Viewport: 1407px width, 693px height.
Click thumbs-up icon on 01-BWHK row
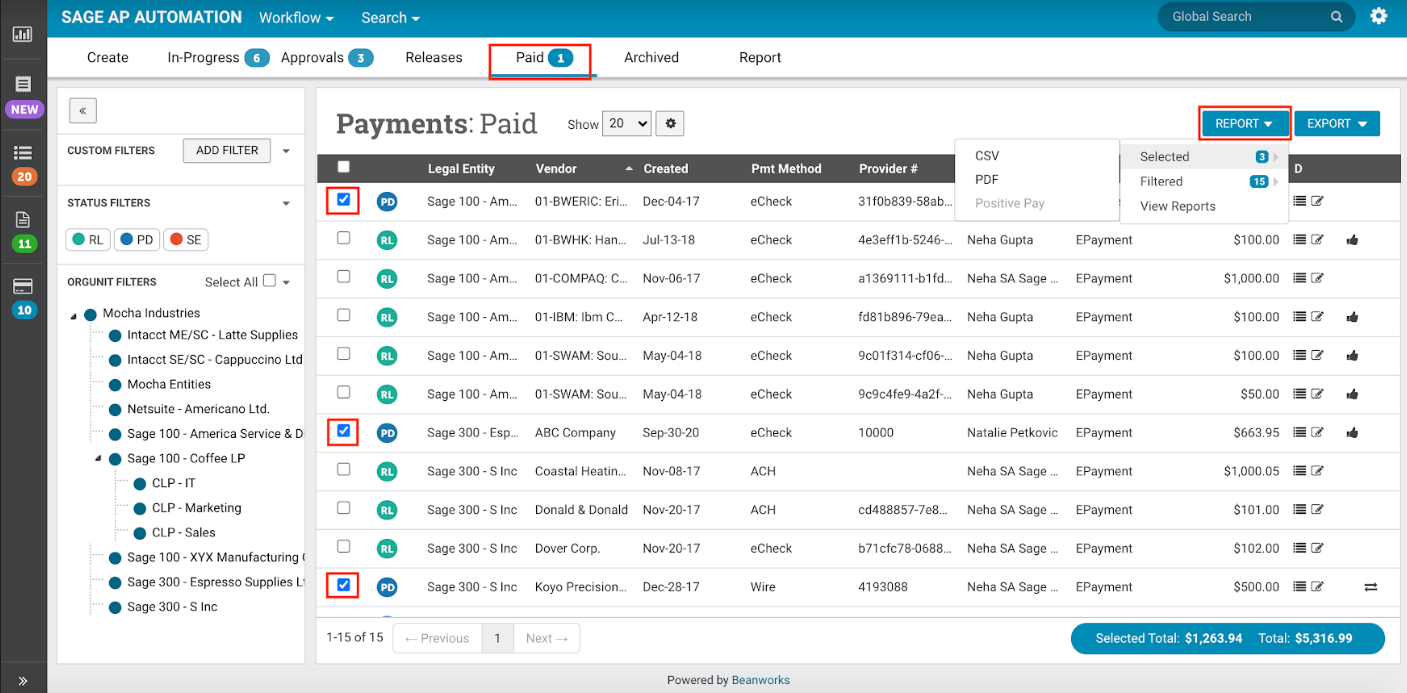pyautogui.click(x=1352, y=240)
